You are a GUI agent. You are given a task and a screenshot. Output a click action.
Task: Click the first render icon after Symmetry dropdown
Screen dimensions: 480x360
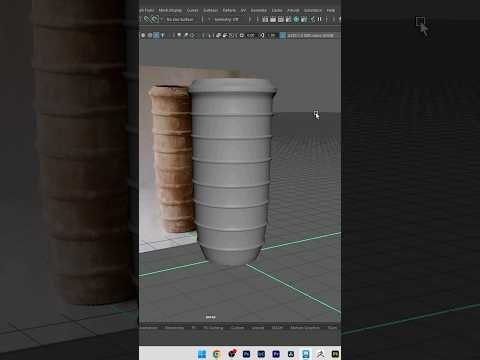point(265,20)
